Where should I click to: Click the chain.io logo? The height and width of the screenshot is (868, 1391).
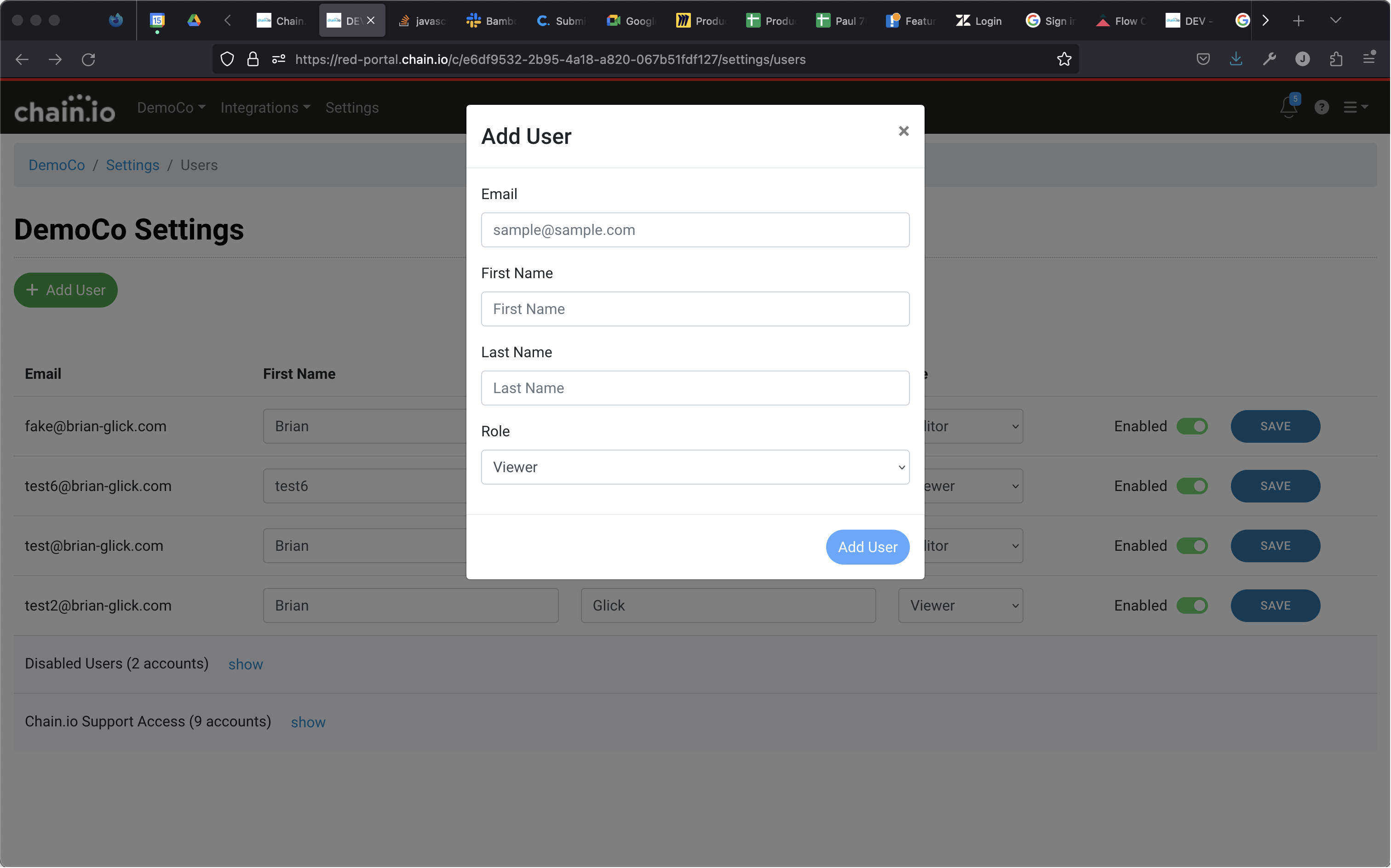(x=64, y=109)
